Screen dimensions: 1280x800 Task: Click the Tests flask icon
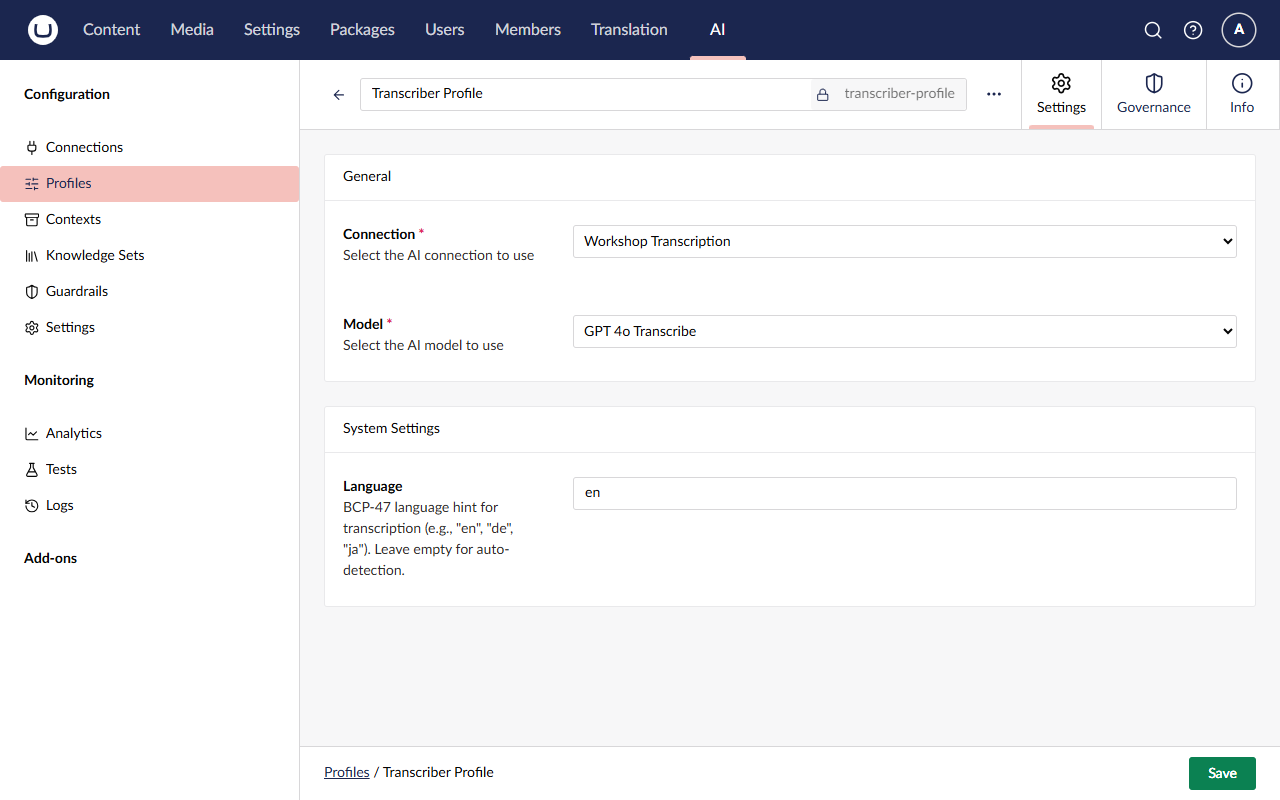32,469
